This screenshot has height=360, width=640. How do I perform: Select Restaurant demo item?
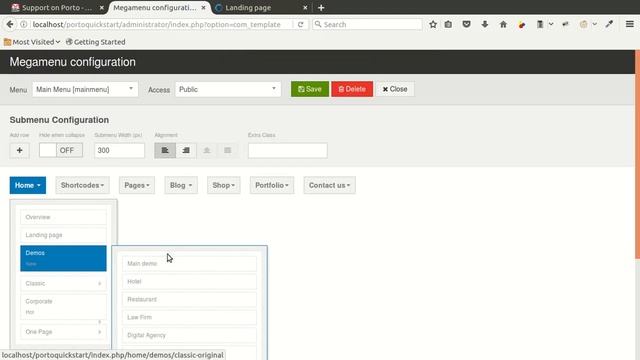[x=189, y=300]
